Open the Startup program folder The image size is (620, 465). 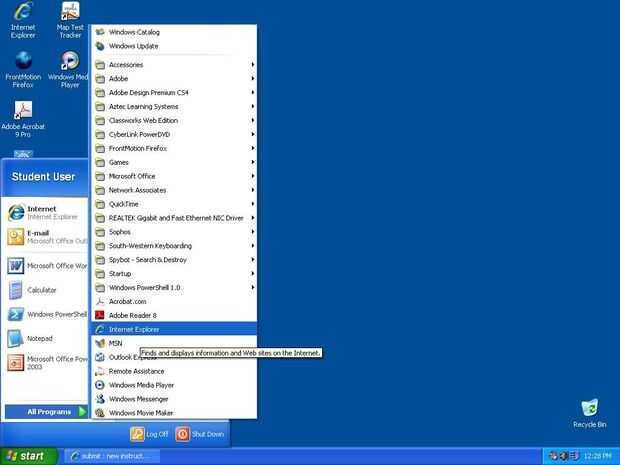pyautogui.click(x=174, y=274)
